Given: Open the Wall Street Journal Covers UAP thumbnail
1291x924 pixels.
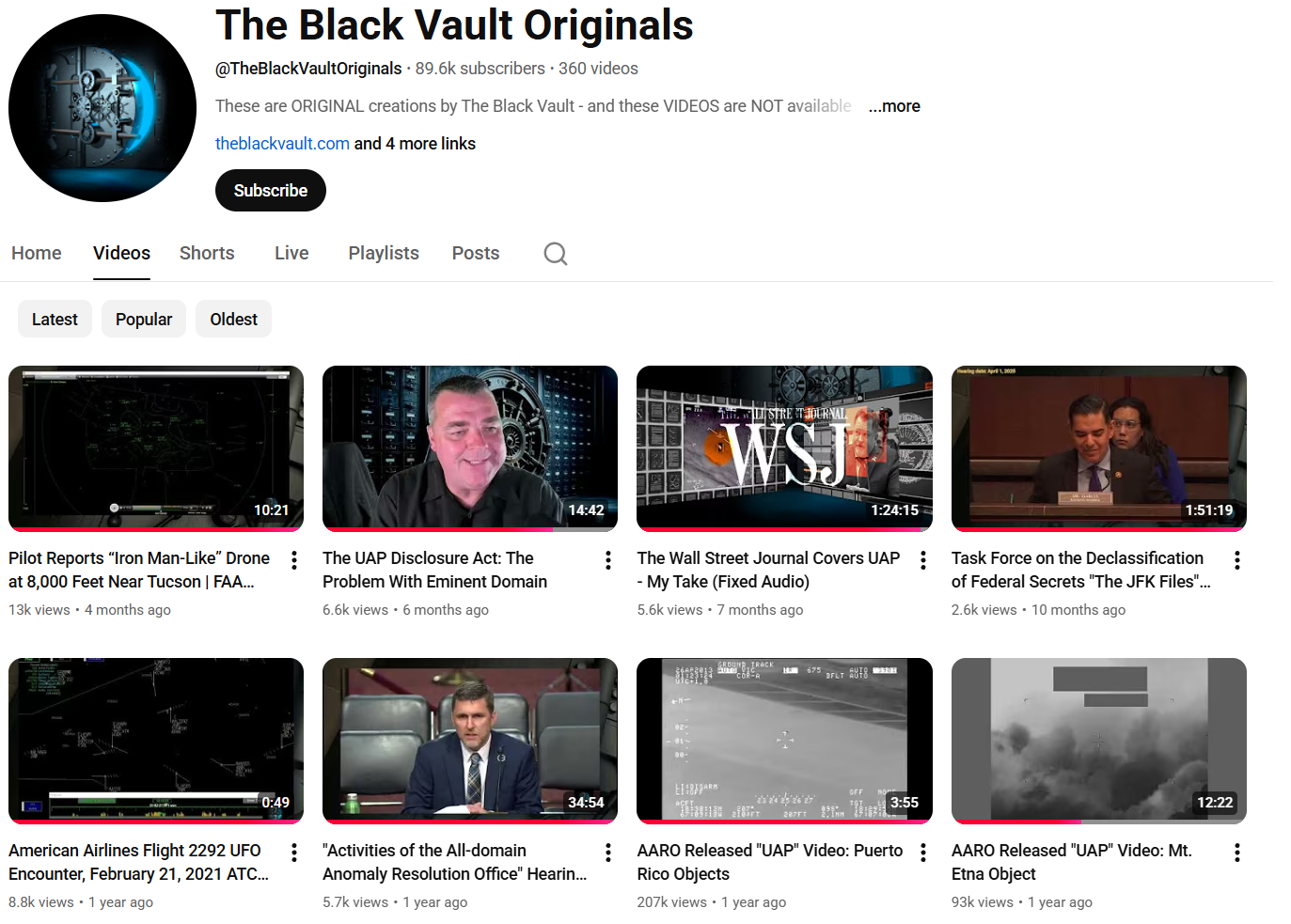Looking at the screenshot, I should pos(784,448).
